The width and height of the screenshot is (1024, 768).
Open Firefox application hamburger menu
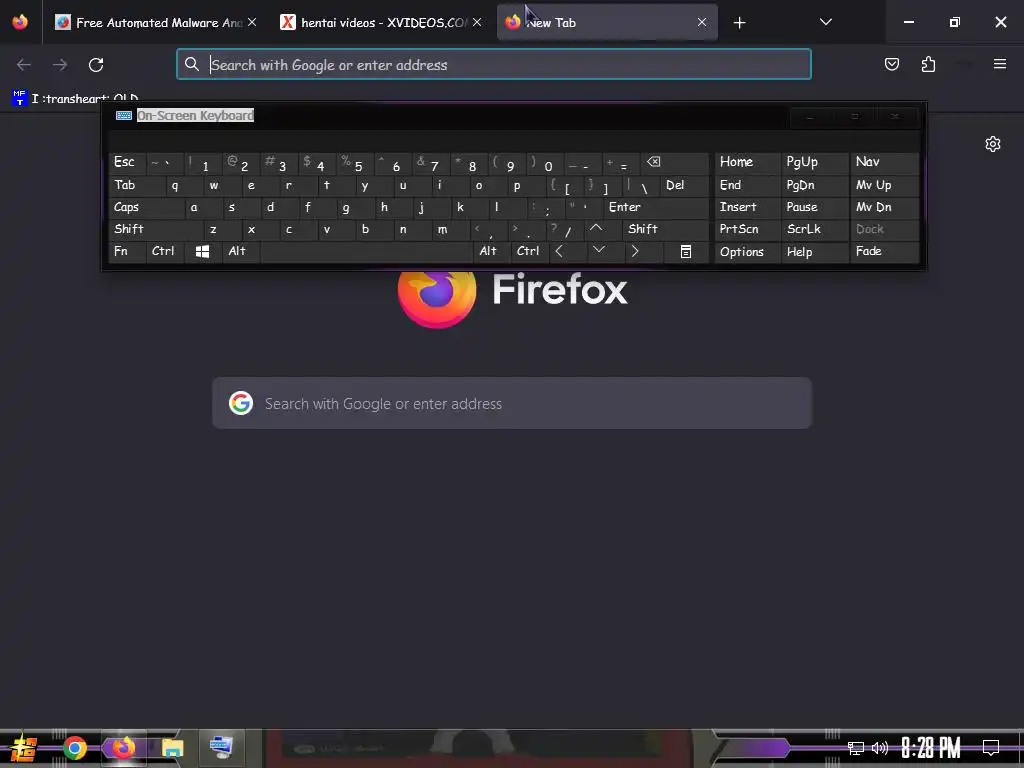1000,64
